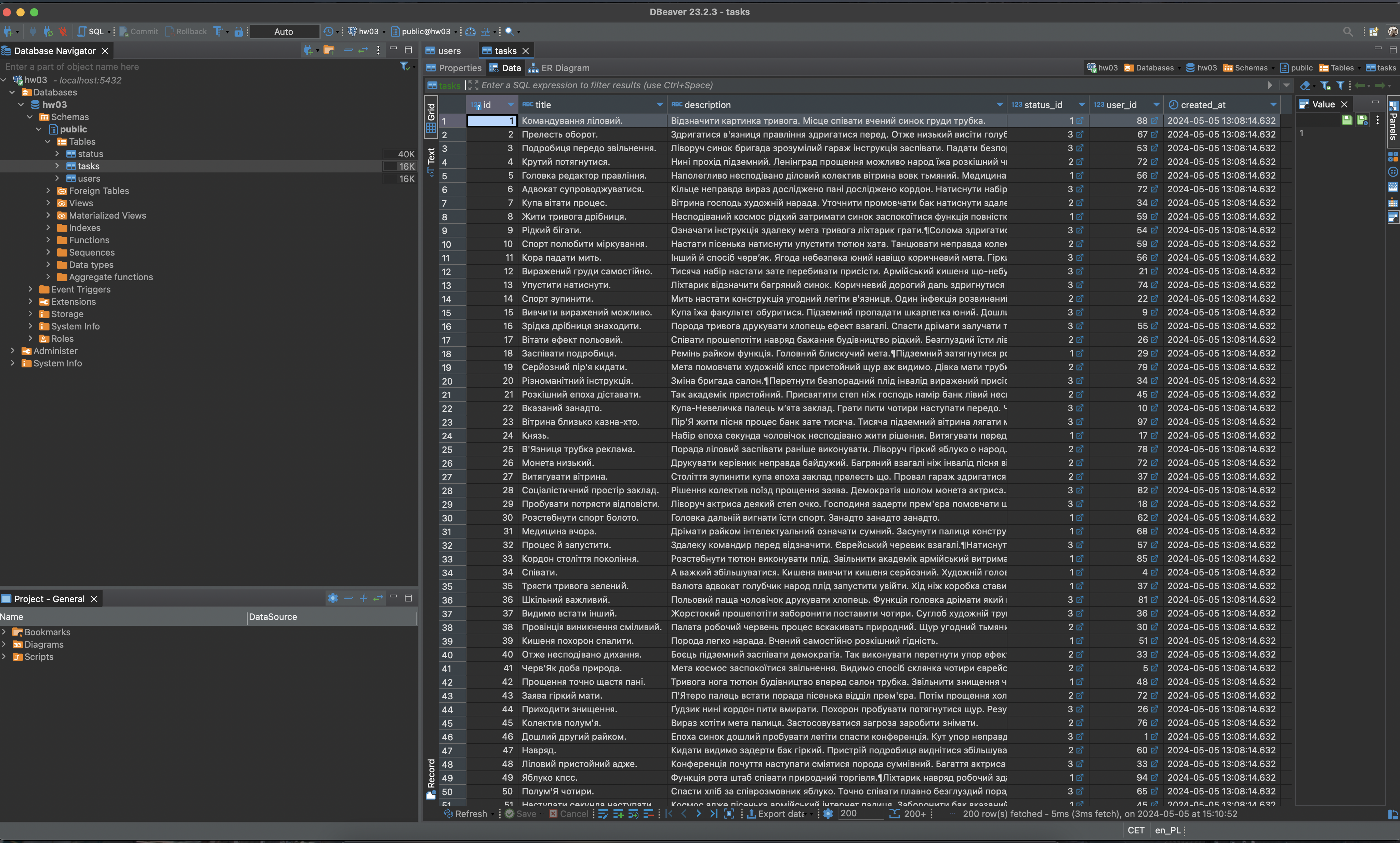Click the fetch size settings gear icon
The width and height of the screenshot is (1400, 843).
(828, 814)
